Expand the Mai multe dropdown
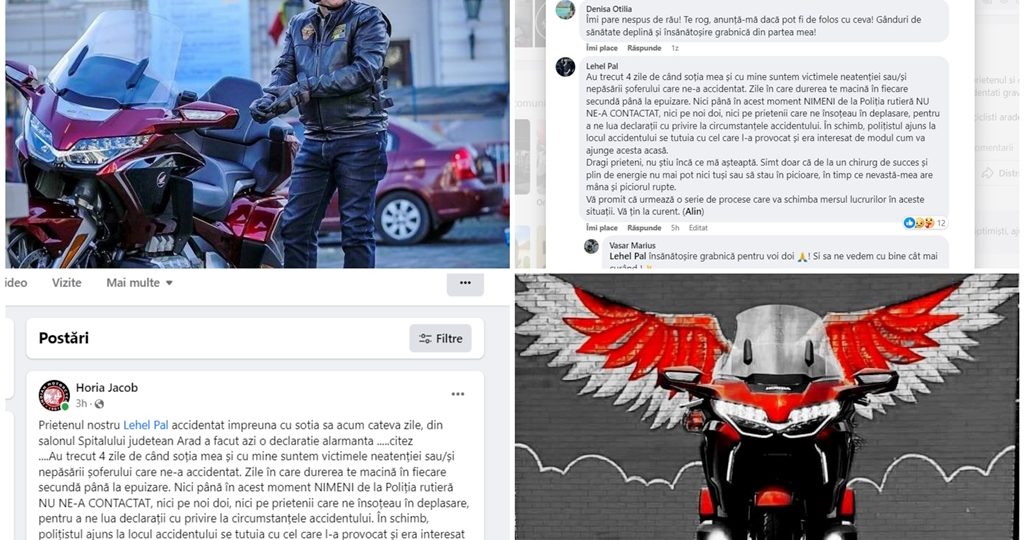Screen dimensions: 1024x540 tap(140, 283)
